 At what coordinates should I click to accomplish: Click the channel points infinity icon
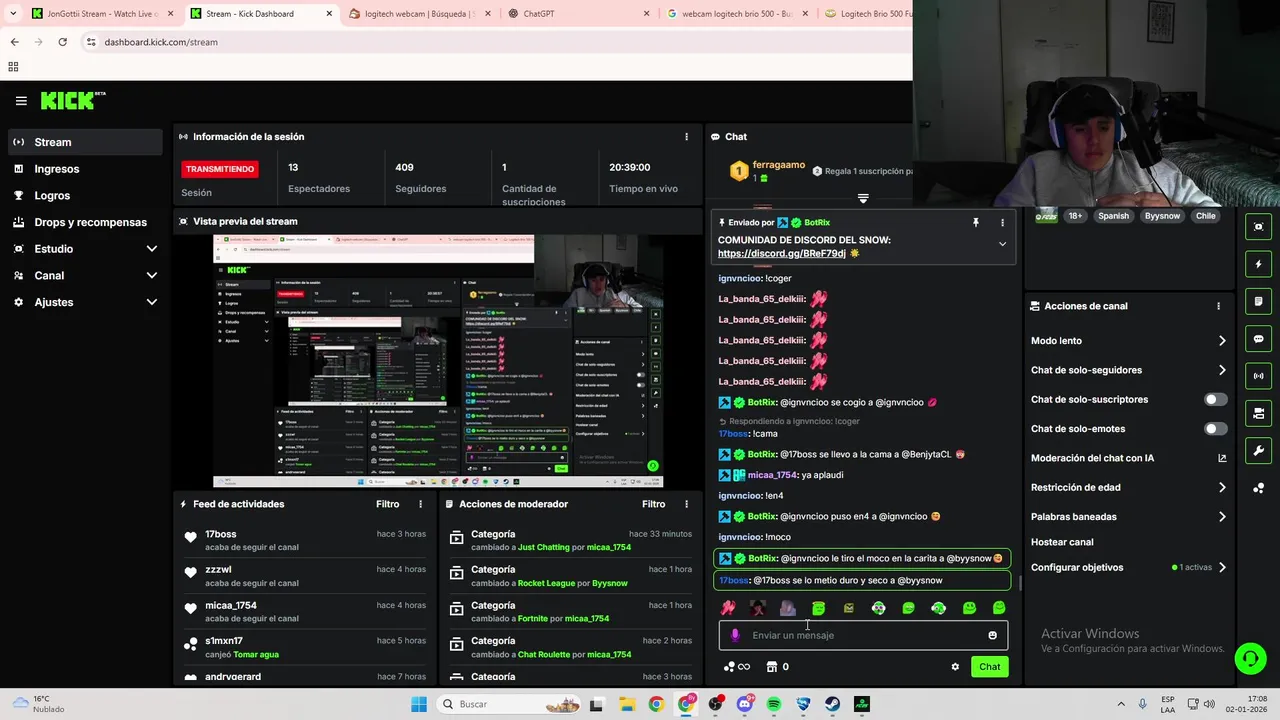tap(737, 667)
